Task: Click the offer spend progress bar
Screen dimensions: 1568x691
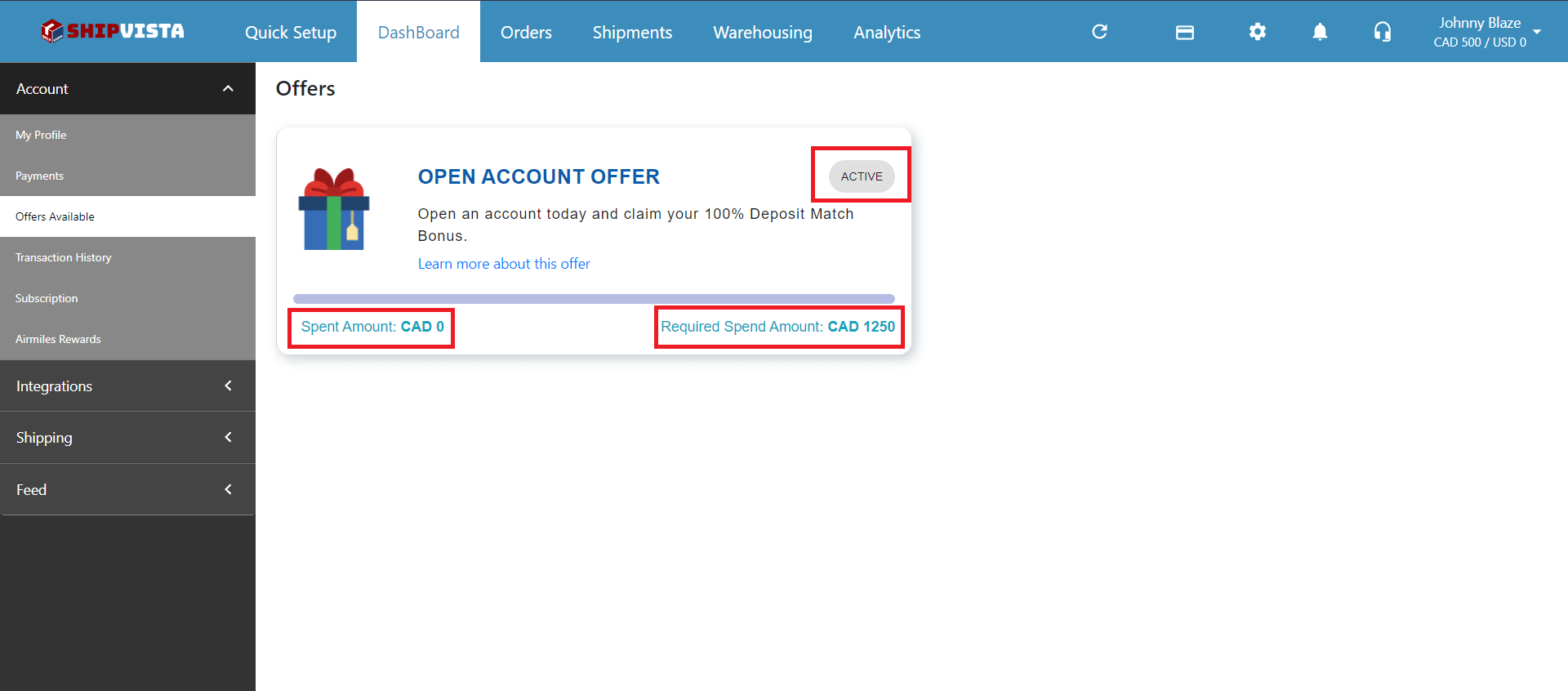Action: click(594, 299)
